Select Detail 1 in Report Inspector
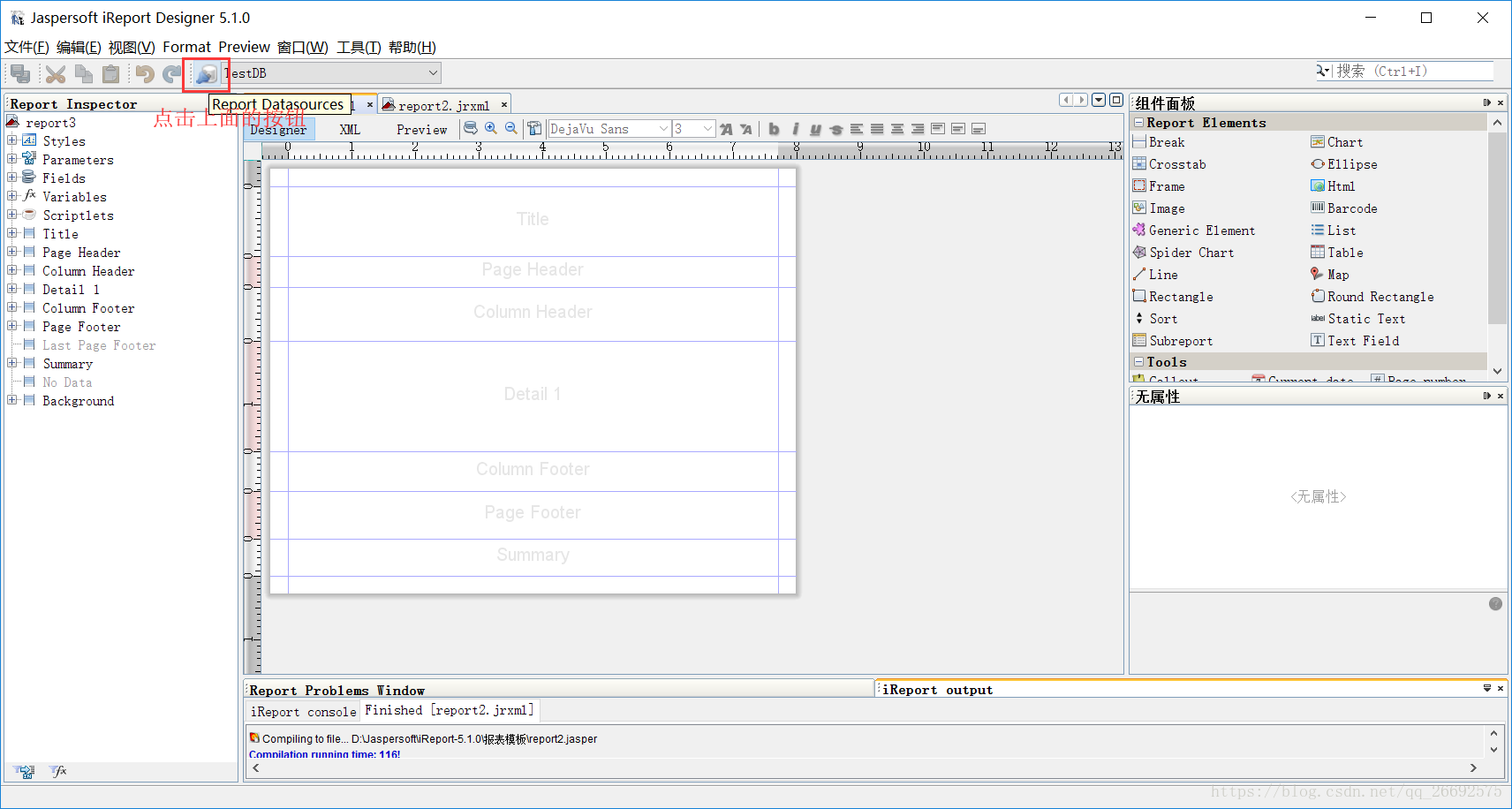1512x809 pixels. (x=71, y=290)
